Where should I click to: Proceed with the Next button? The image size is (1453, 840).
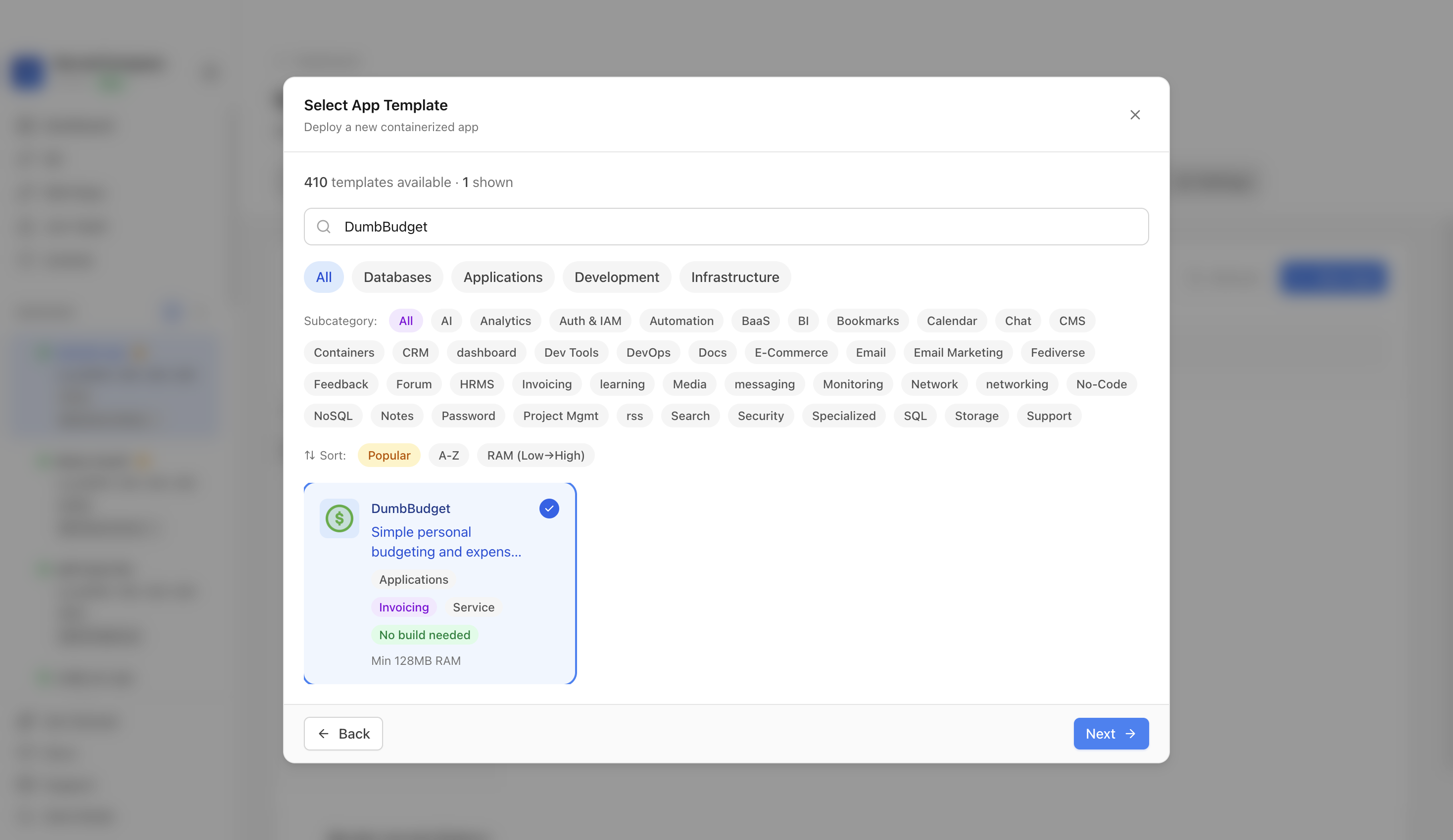[x=1111, y=733]
